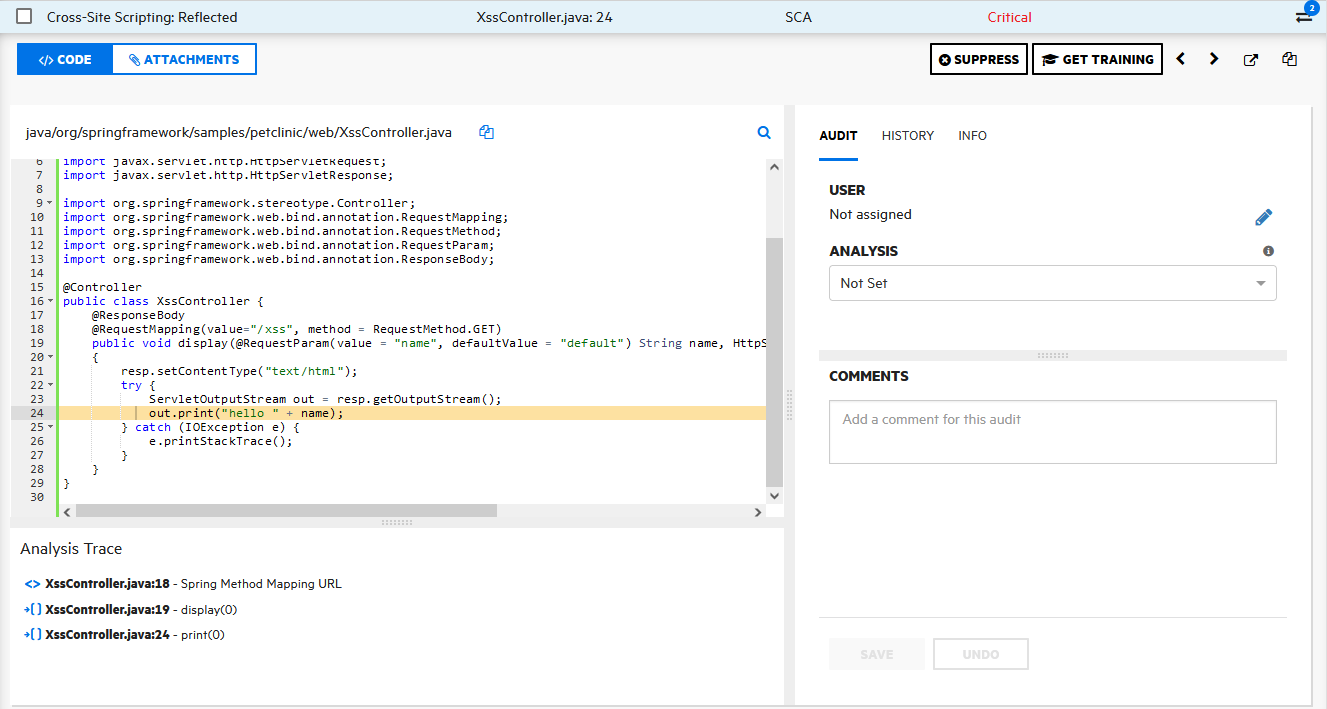This screenshot has height=709, width=1327.
Task: Click the edit user pencil icon
Action: coord(1263,217)
